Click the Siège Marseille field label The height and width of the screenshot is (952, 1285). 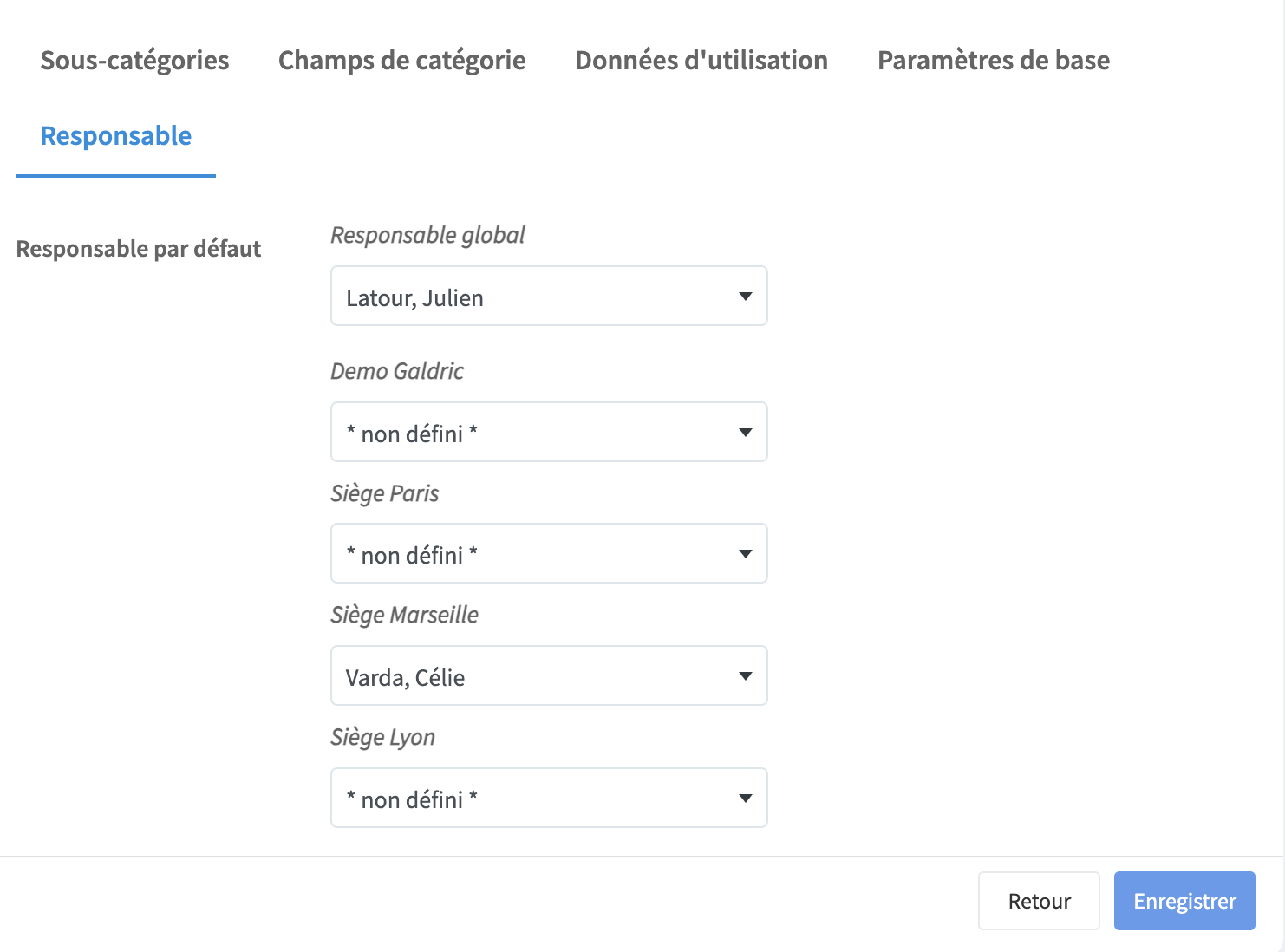[404, 615]
